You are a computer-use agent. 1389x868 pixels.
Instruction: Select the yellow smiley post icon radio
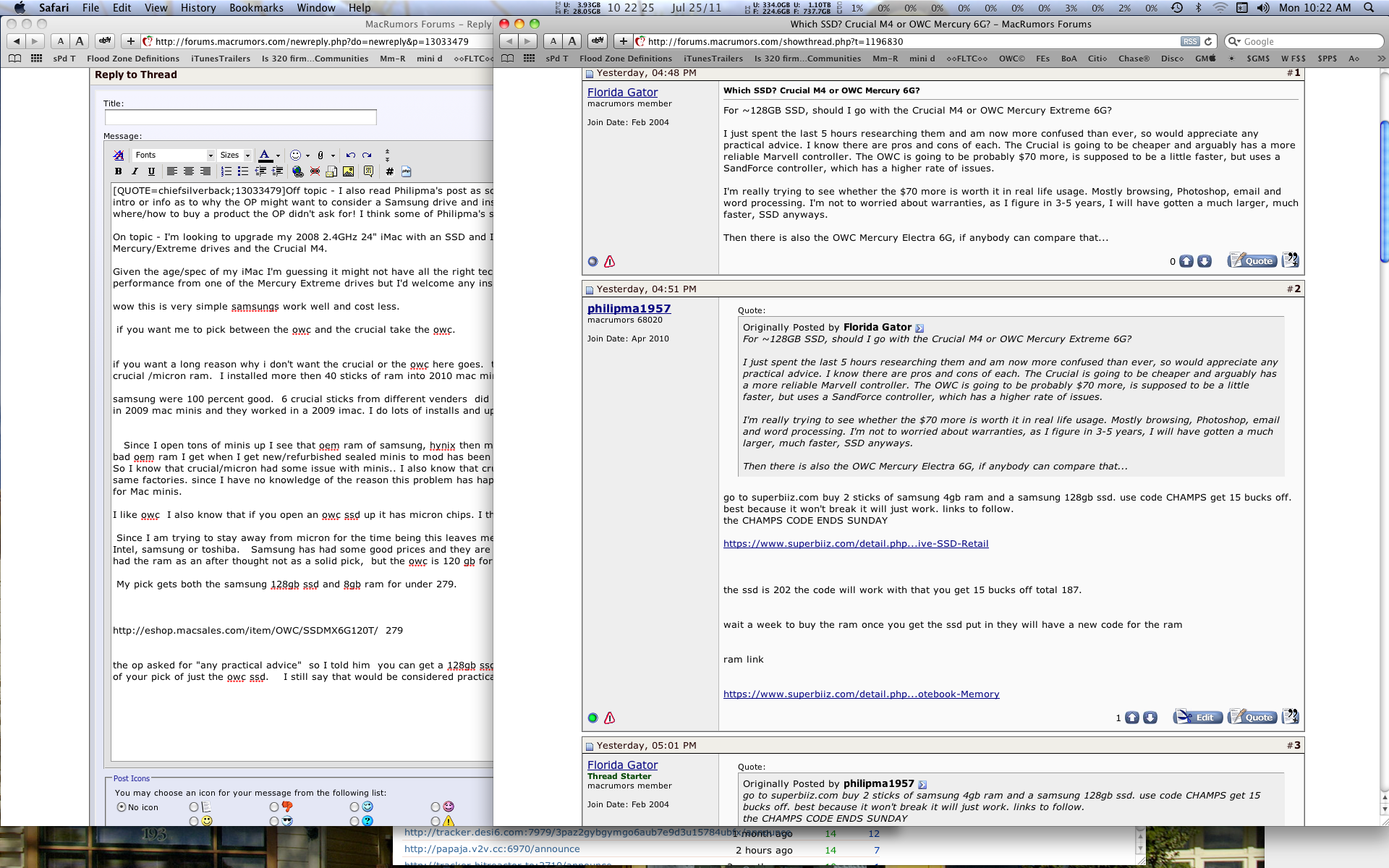194,821
